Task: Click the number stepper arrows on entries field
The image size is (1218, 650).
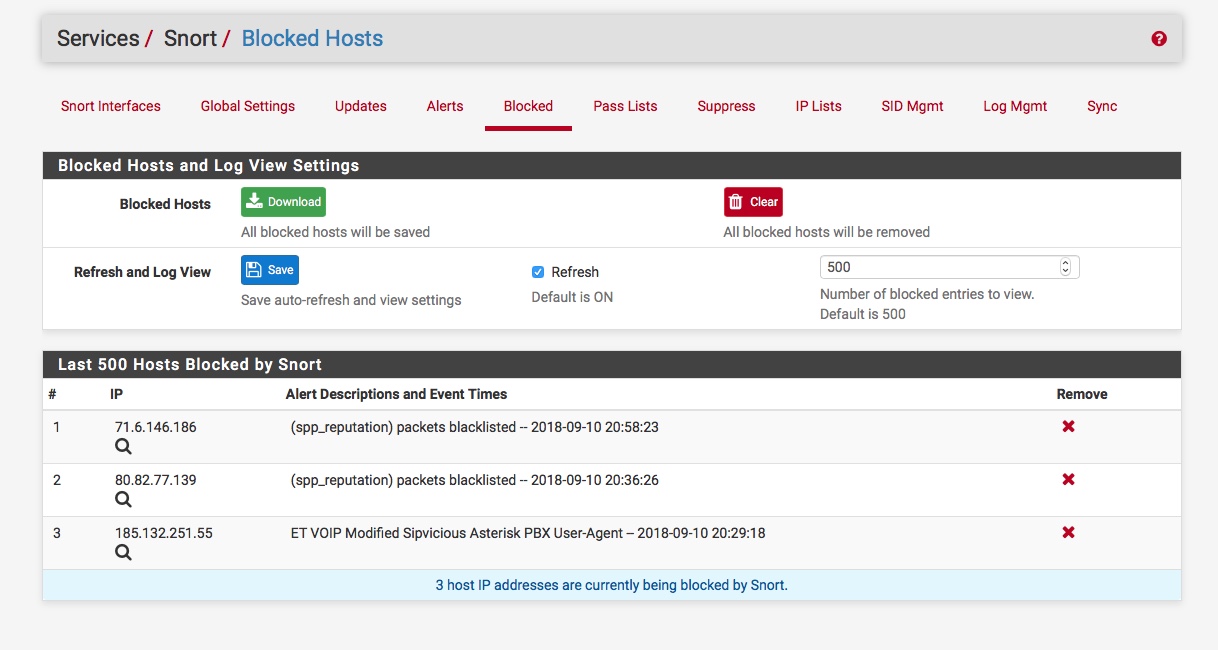Action: coord(1065,267)
